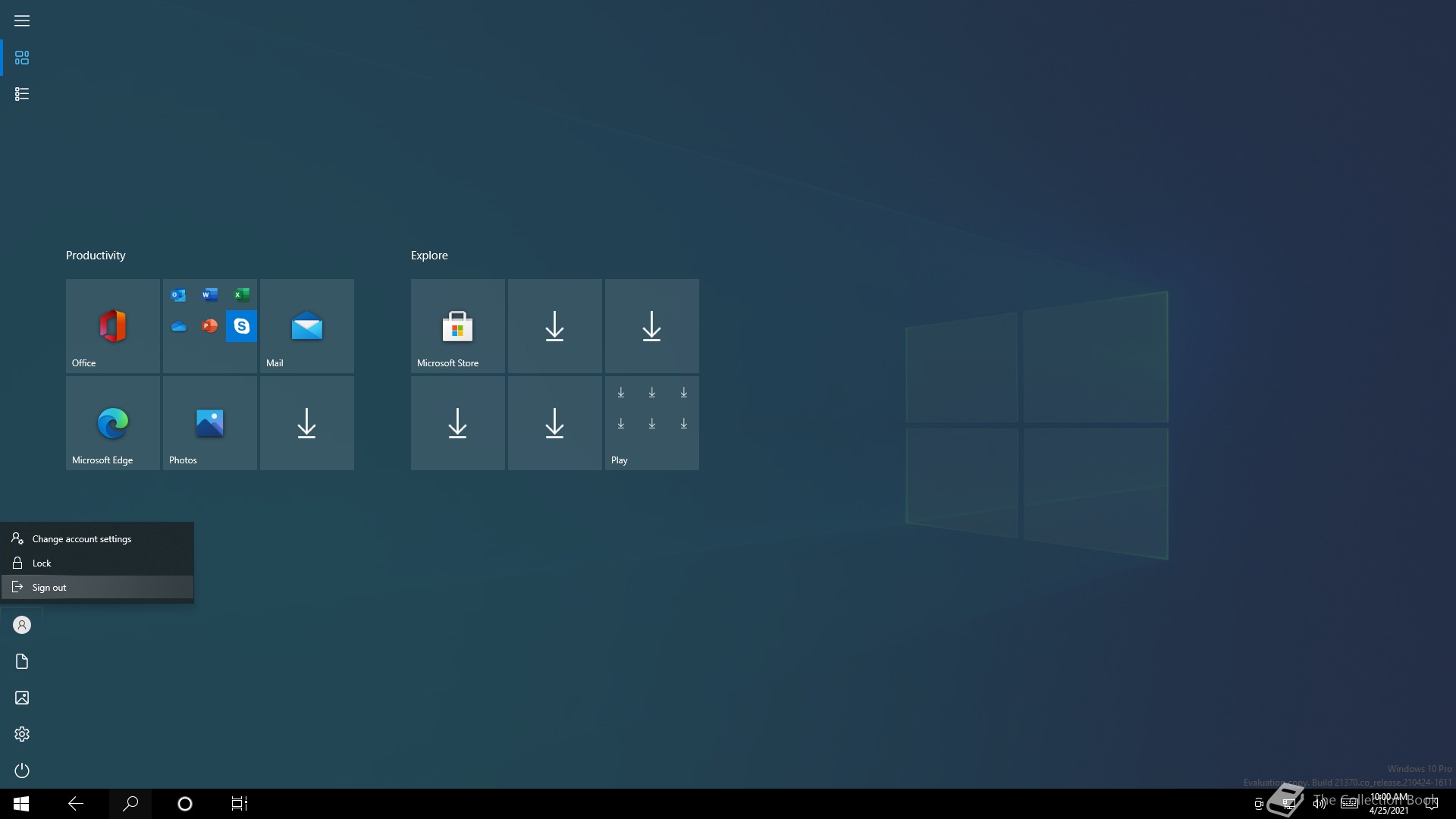The width and height of the screenshot is (1456, 819).
Task: Click download tile directly below Microsoft Store
Action: point(458,423)
